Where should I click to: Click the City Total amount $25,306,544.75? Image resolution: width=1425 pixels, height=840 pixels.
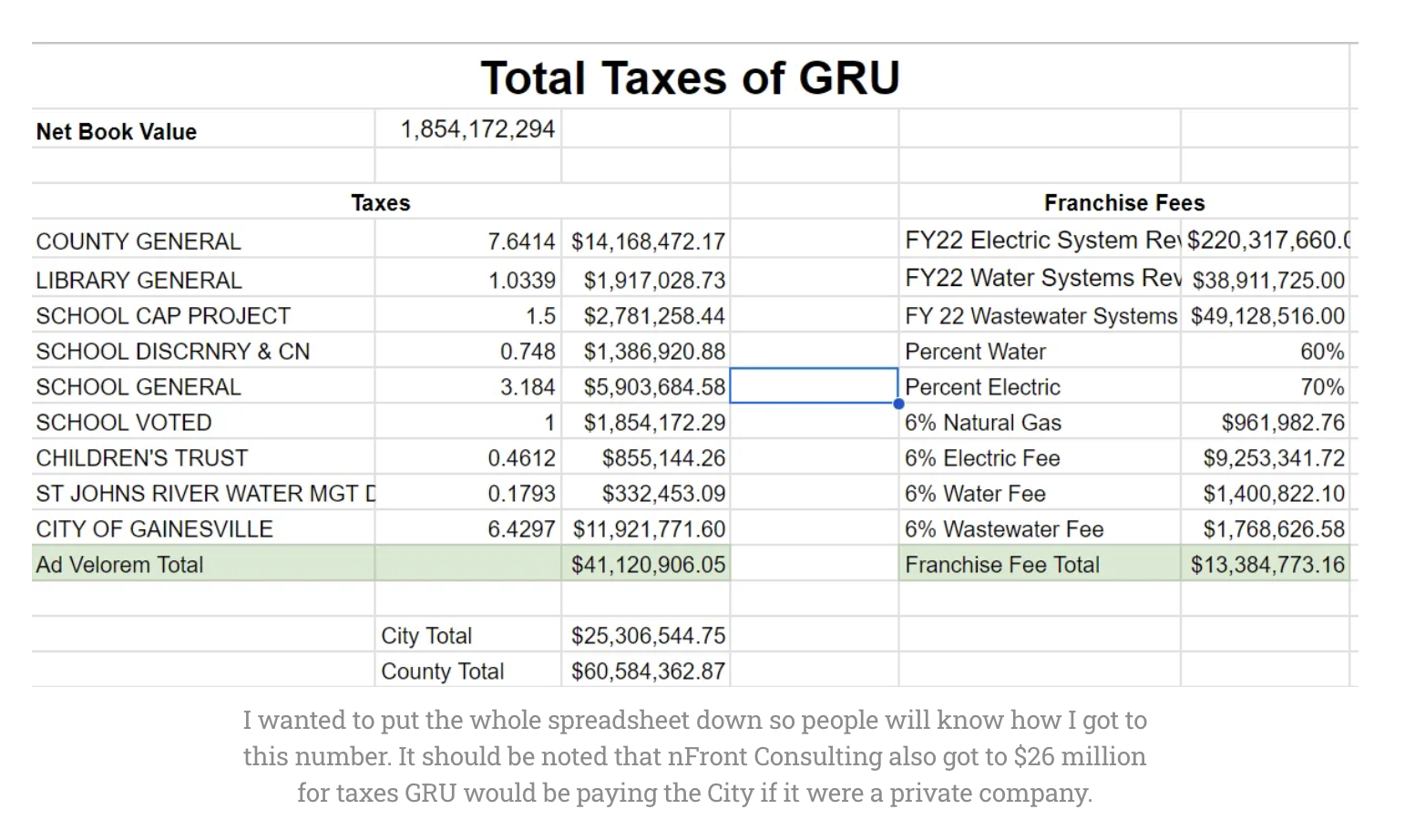(646, 636)
